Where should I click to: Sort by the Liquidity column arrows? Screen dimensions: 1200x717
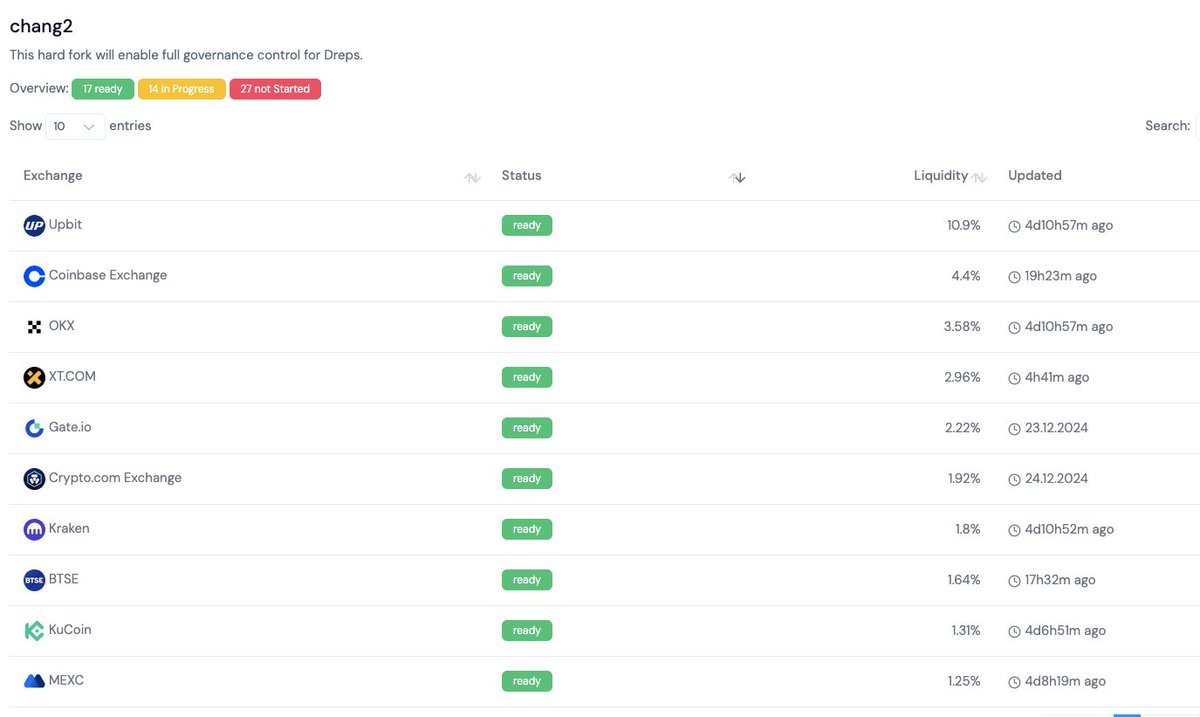979,177
